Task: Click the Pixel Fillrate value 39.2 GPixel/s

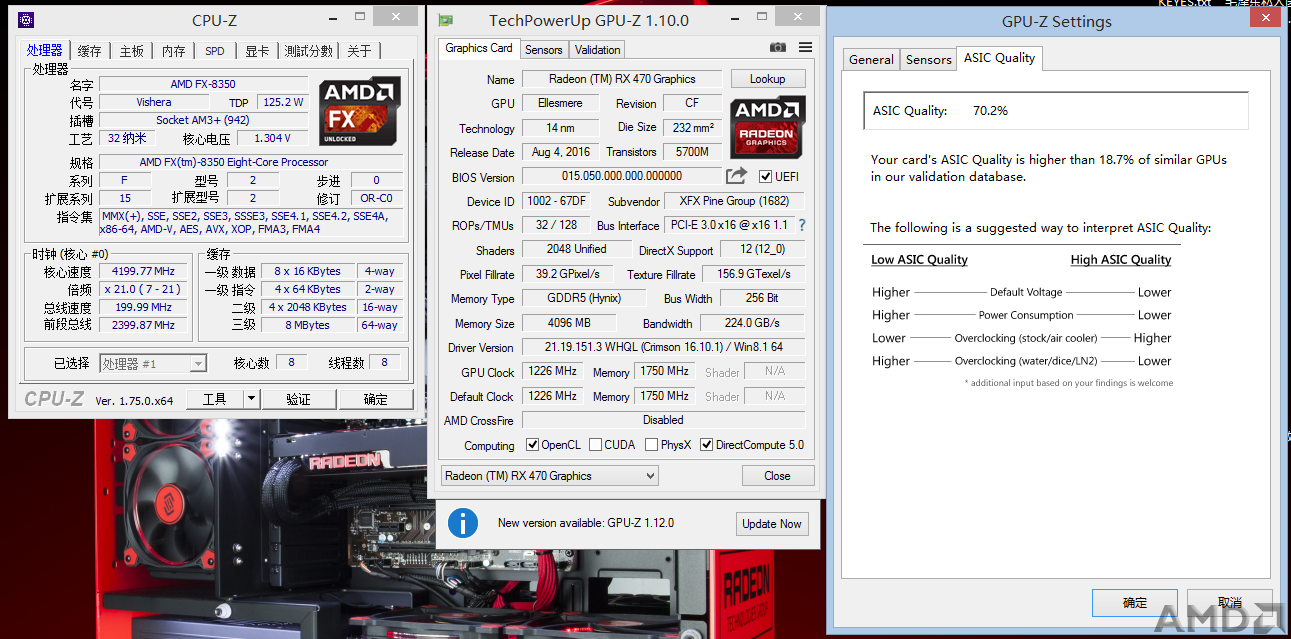Action: (x=568, y=274)
